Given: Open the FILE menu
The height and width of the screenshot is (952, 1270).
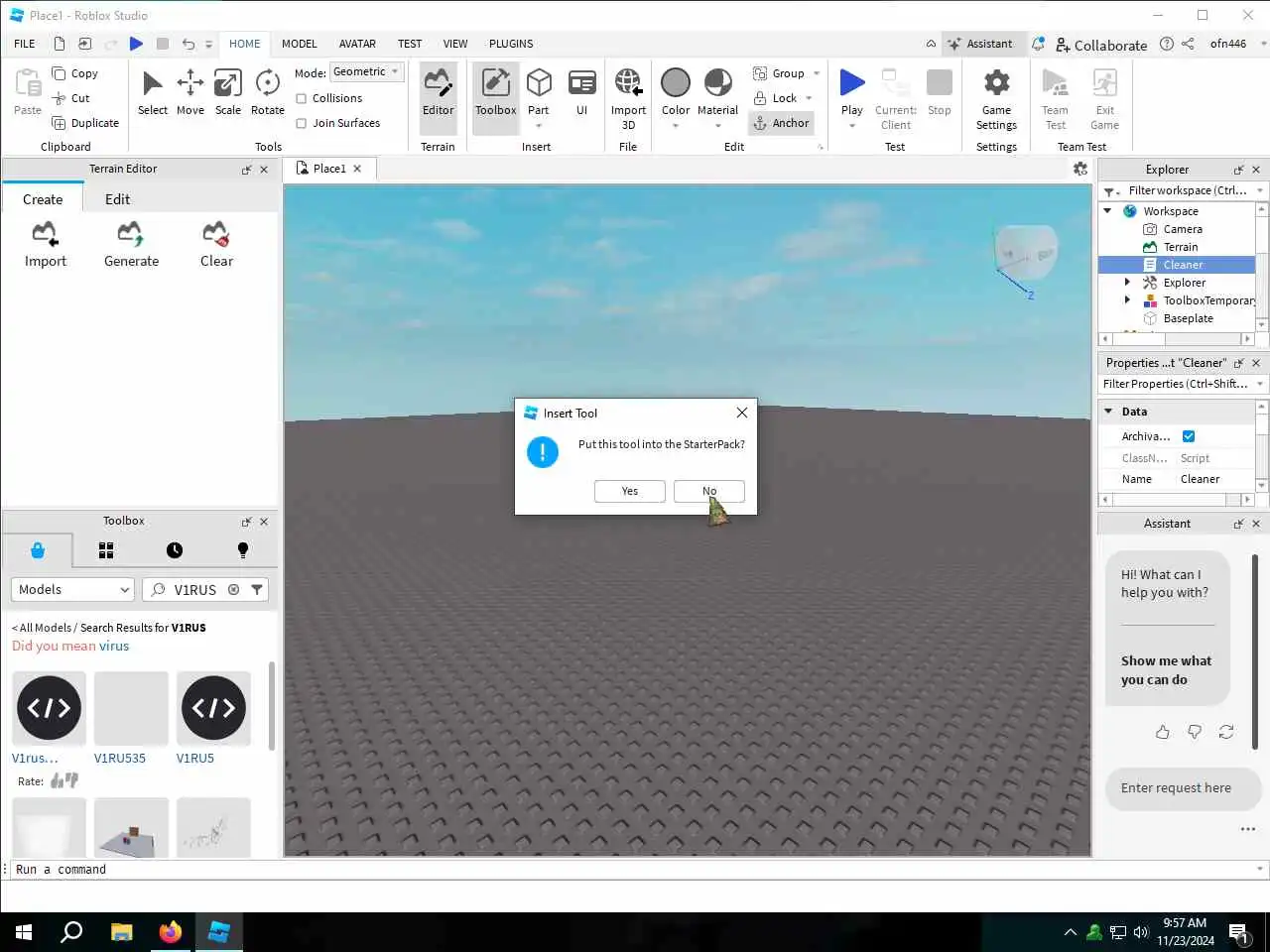Looking at the screenshot, I should 25,44.
